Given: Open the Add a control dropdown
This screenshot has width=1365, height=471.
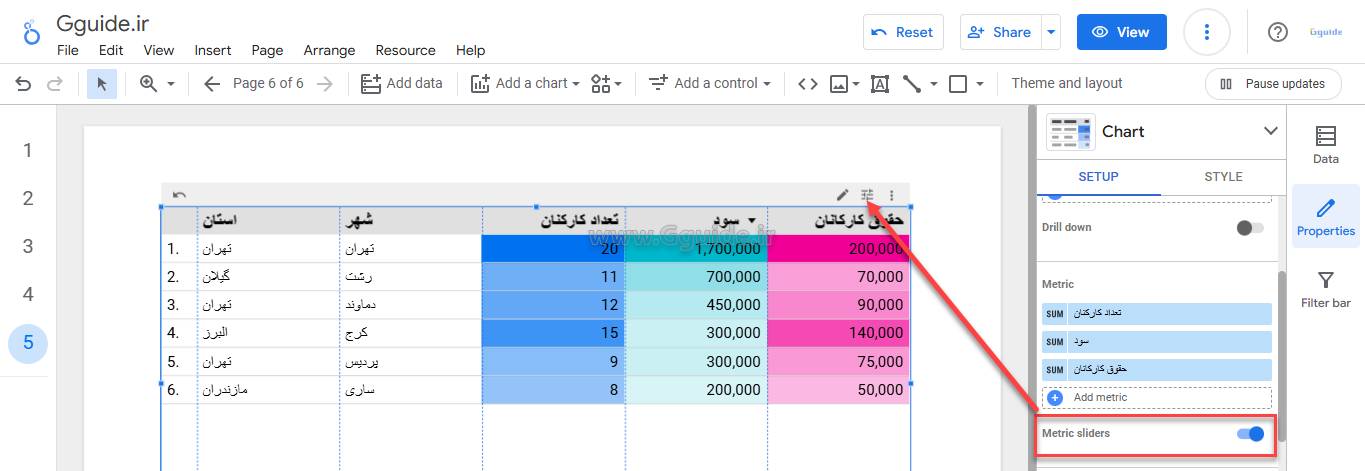Looking at the screenshot, I should pos(710,84).
